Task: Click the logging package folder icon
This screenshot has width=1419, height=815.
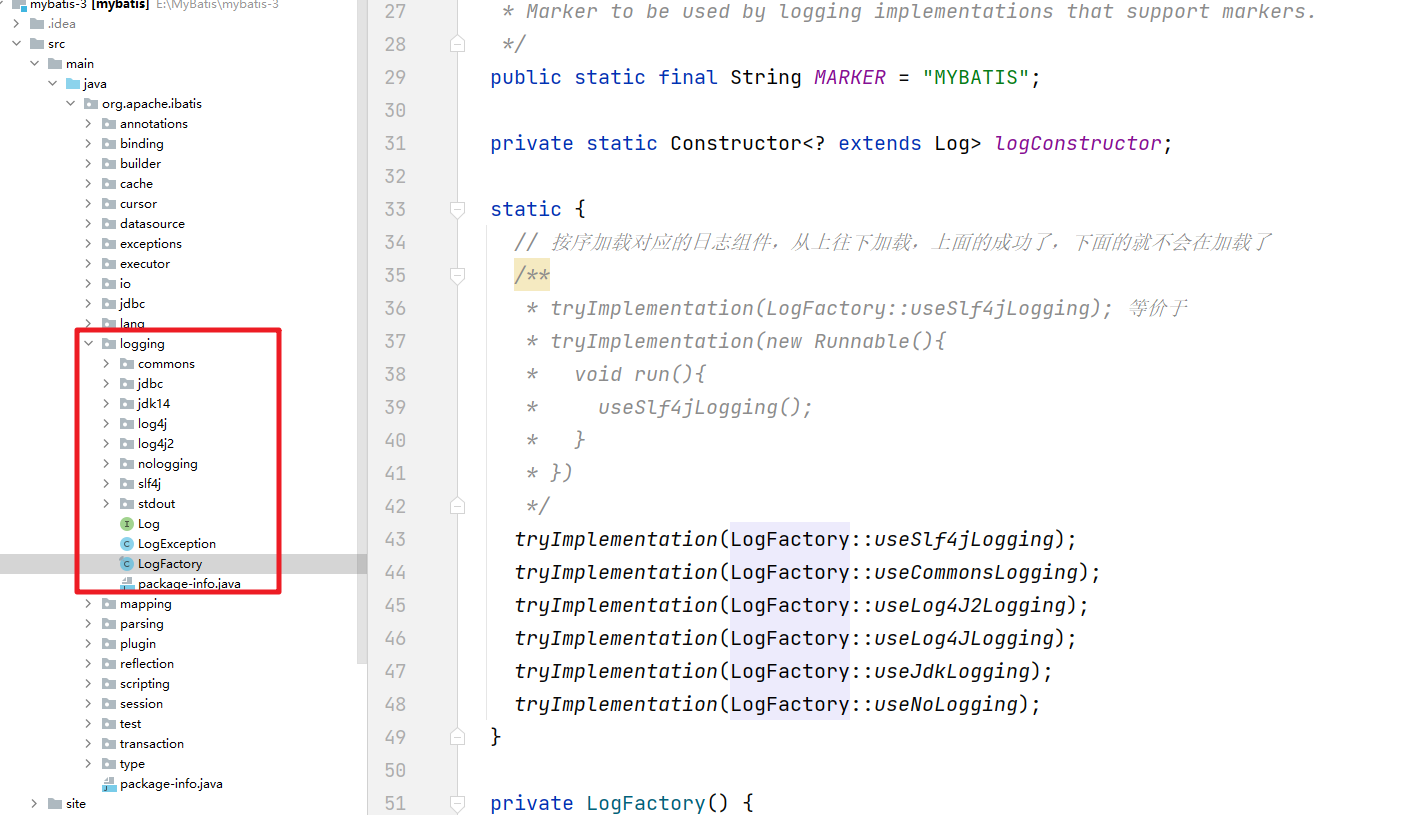Action: pos(109,344)
